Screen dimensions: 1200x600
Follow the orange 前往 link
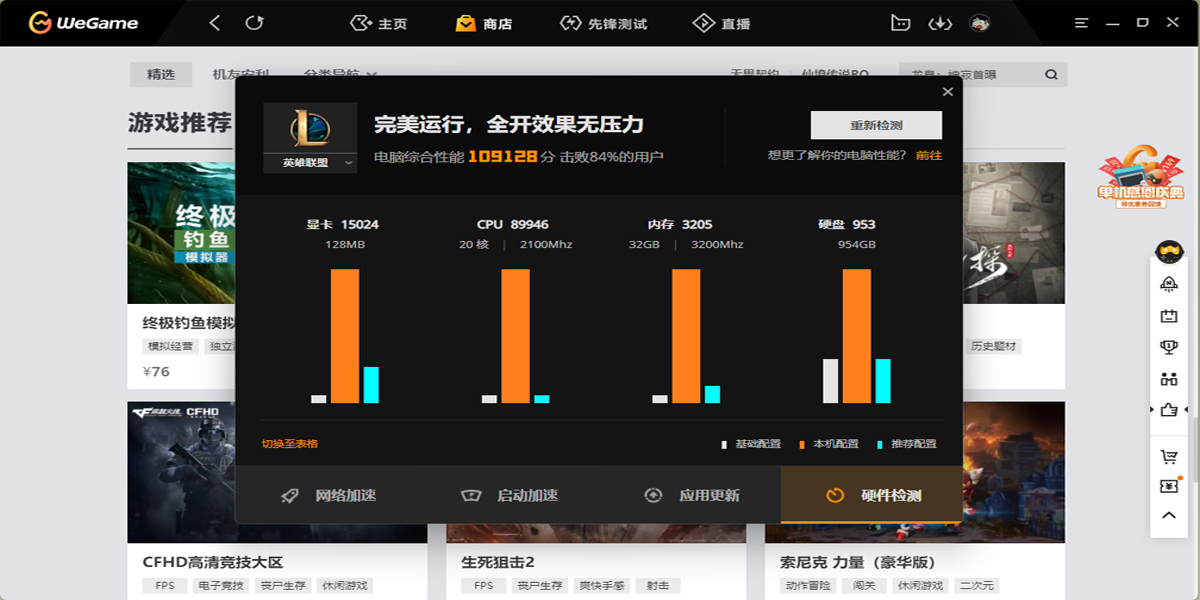[x=928, y=155]
